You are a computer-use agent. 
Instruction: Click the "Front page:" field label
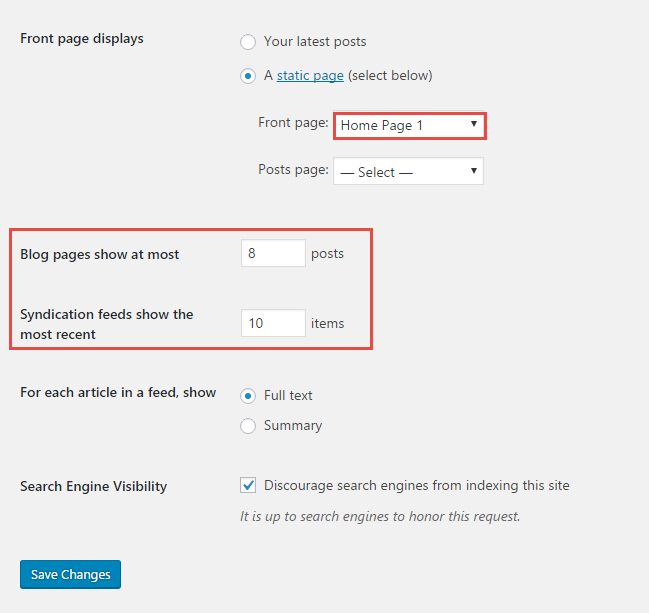point(293,123)
